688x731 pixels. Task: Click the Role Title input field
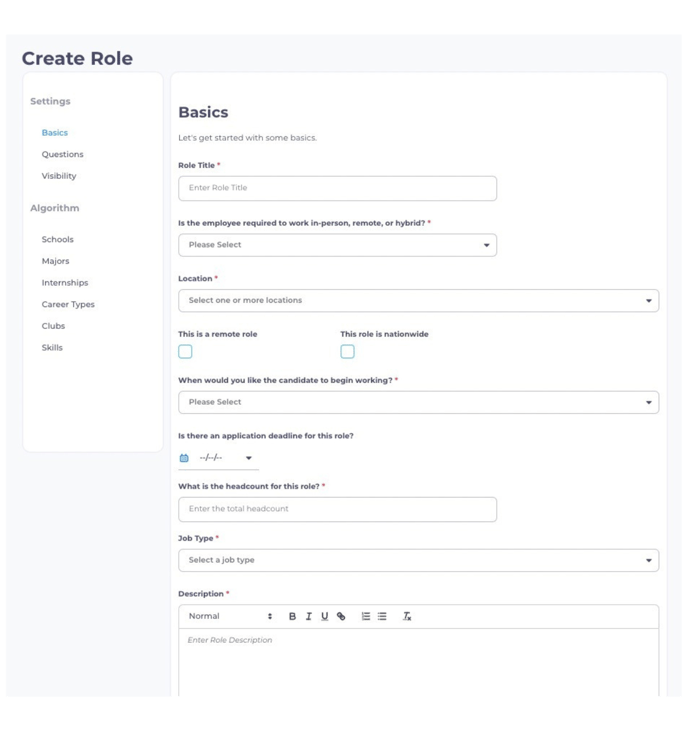tap(337, 188)
